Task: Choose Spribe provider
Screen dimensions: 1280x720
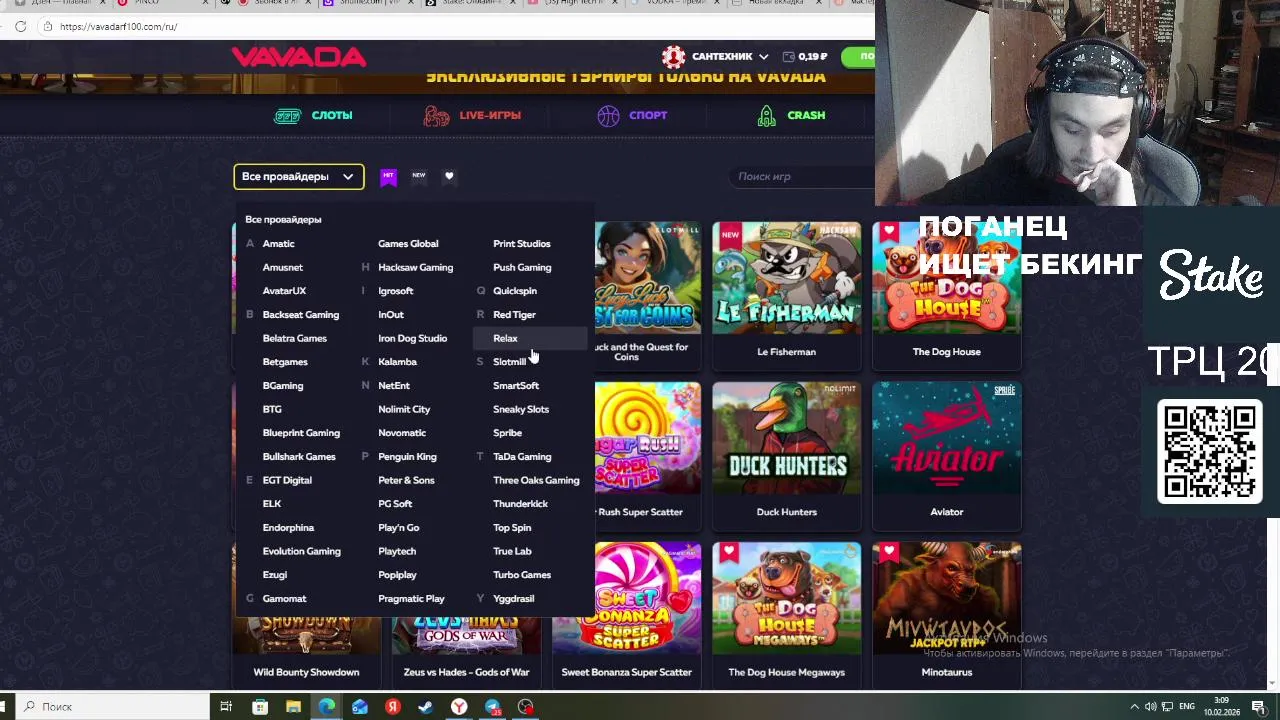Action: 507,433
